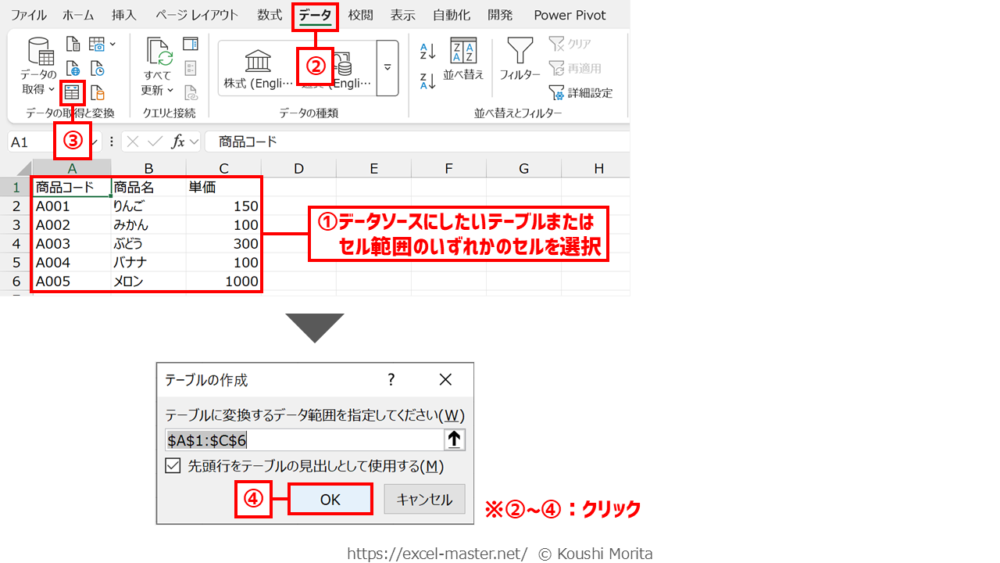The width and height of the screenshot is (1000, 563).
Task: Expand the data types gallery
Action: pos(388,68)
